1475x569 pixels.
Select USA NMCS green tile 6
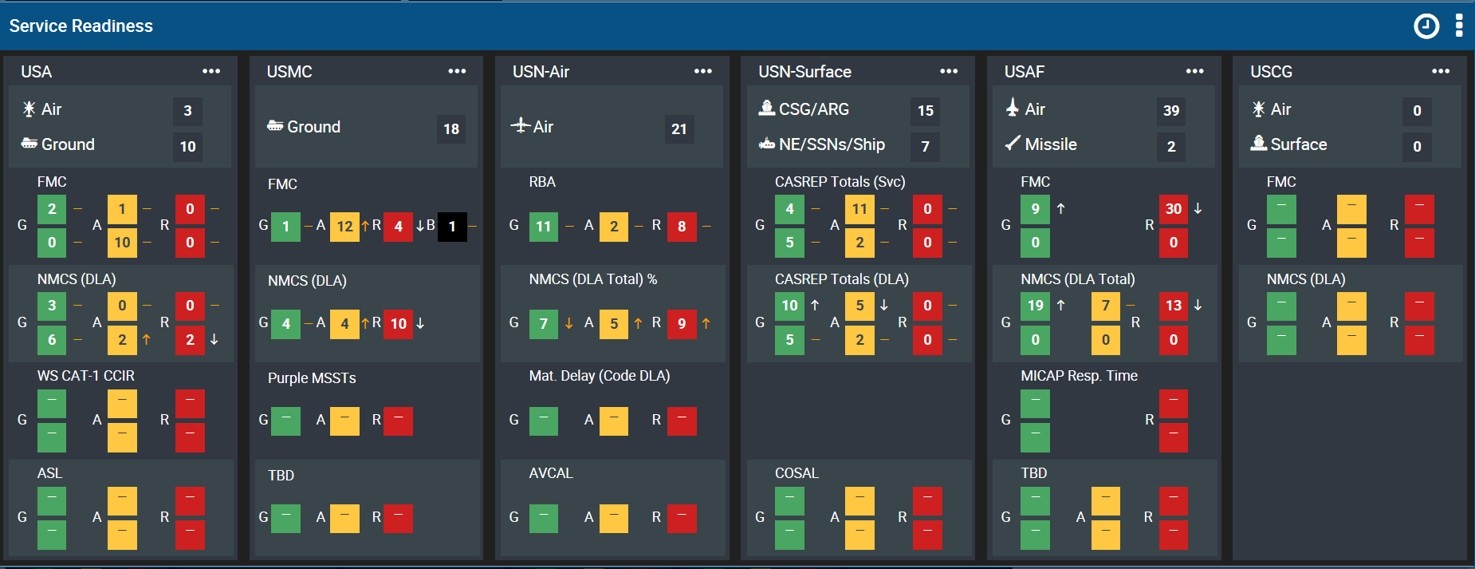click(x=52, y=340)
